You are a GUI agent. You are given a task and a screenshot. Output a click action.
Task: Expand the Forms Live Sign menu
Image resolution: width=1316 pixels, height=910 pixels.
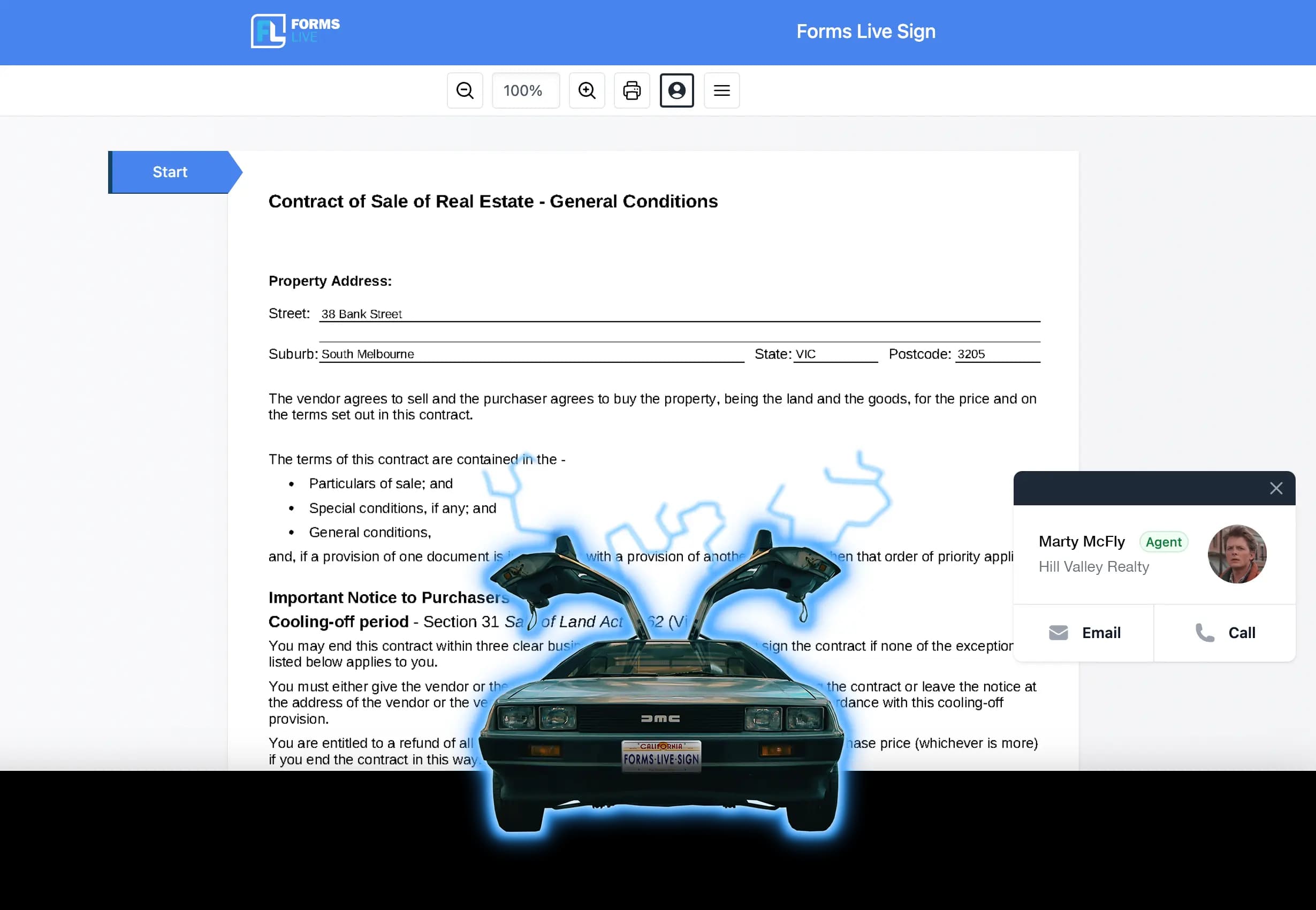722,90
